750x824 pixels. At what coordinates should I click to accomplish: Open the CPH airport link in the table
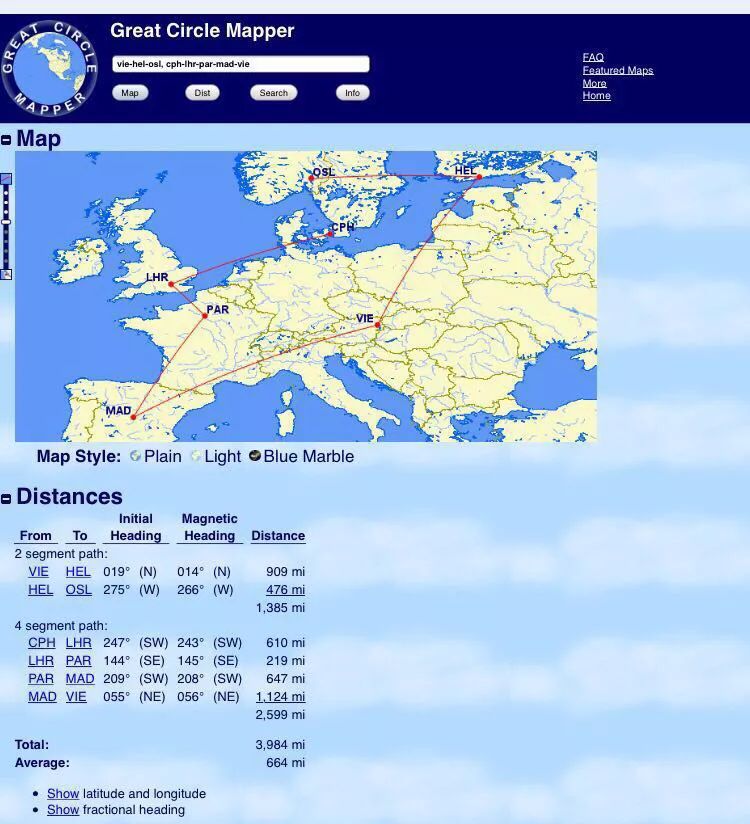(x=41, y=643)
